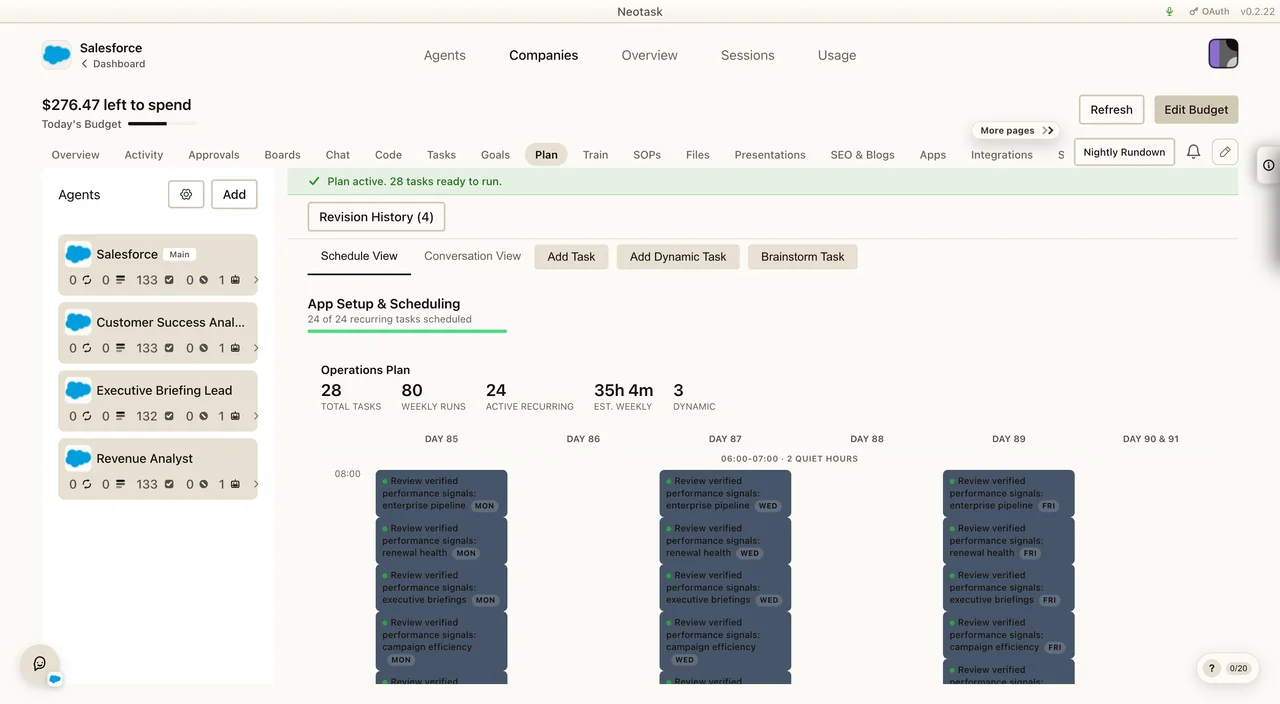Viewport: 1280px width, 704px height.
Task: Open the Sessions top navigation item
Action: [747, 55]
